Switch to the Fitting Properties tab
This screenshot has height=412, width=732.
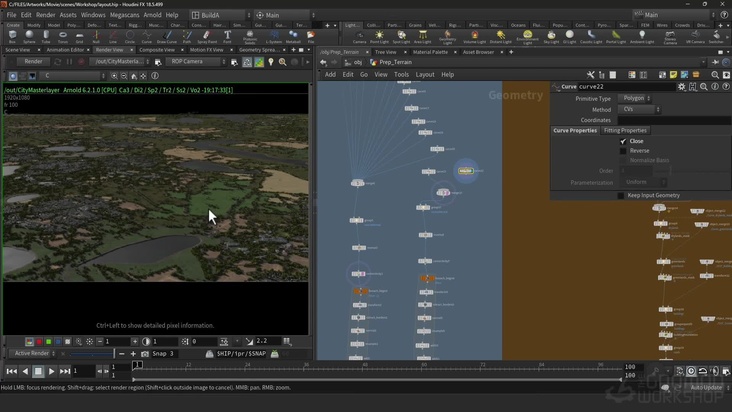tap(626, 130)
